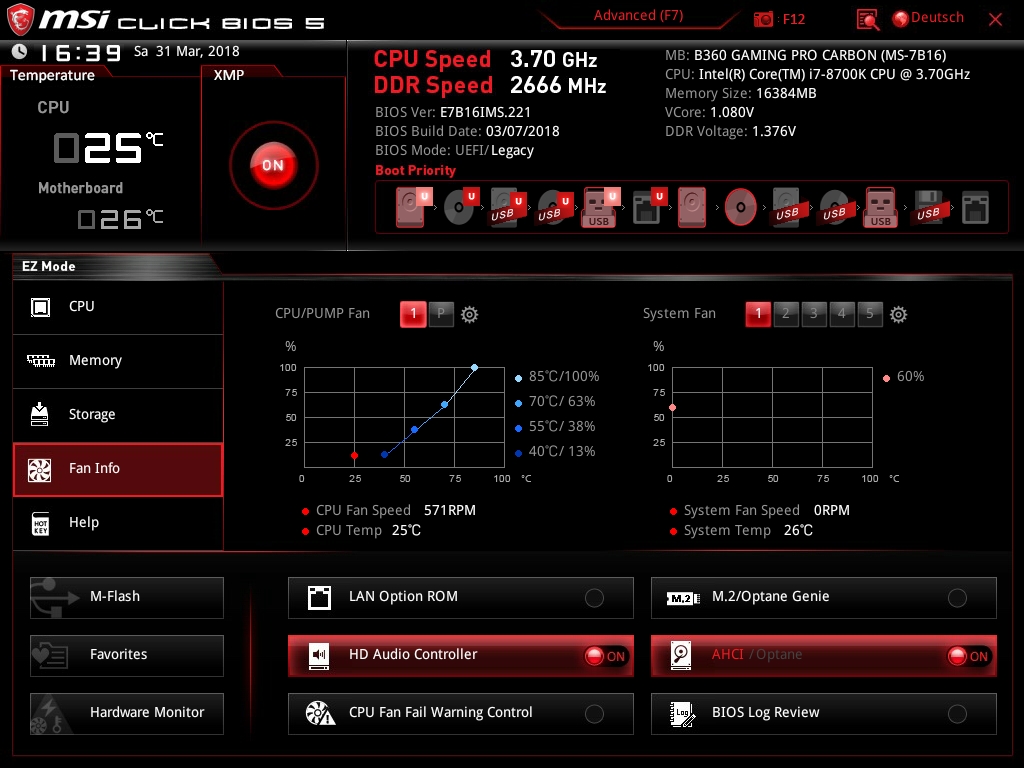
Task: Select the legacy hard disk boot icon
Action: [692, 207]
